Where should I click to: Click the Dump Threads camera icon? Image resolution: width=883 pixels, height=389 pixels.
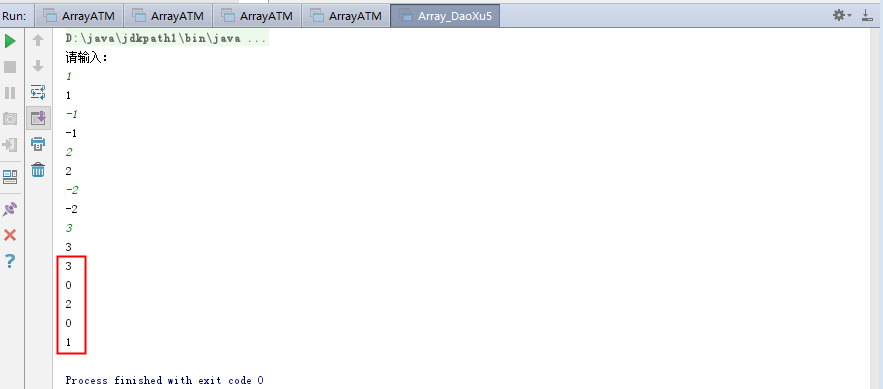pyautogui.click(x=10, y=119)
